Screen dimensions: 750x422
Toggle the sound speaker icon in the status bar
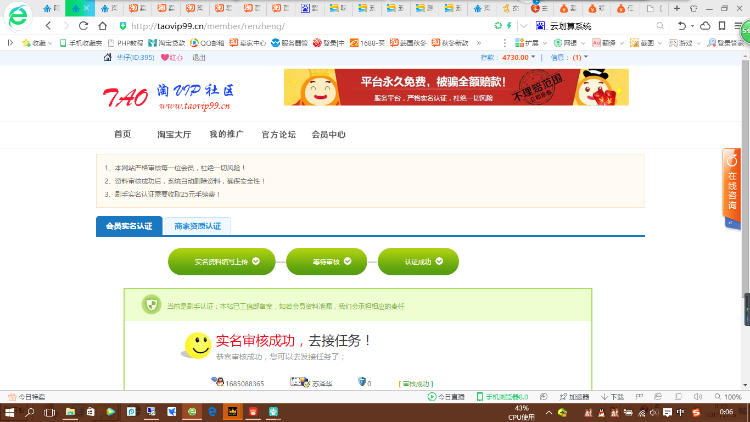click(x=698, y=397)
